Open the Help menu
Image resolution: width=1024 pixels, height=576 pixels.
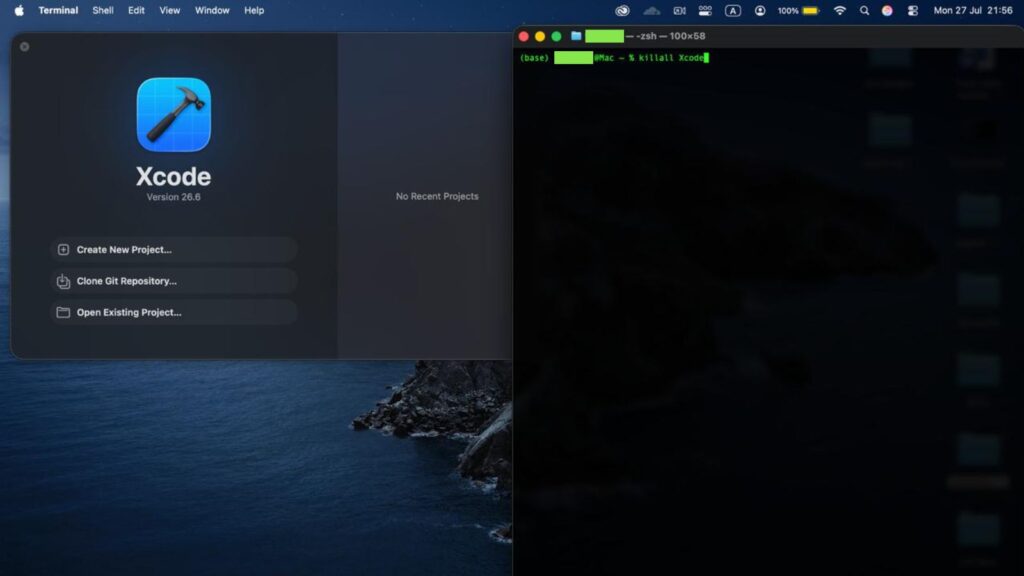[x=254, y=10]
